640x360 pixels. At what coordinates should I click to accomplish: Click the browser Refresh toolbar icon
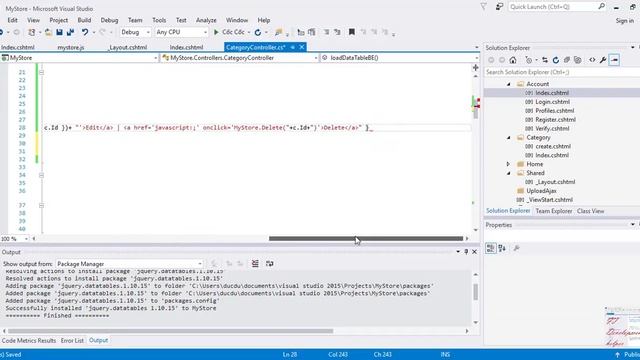pos(258,32)
